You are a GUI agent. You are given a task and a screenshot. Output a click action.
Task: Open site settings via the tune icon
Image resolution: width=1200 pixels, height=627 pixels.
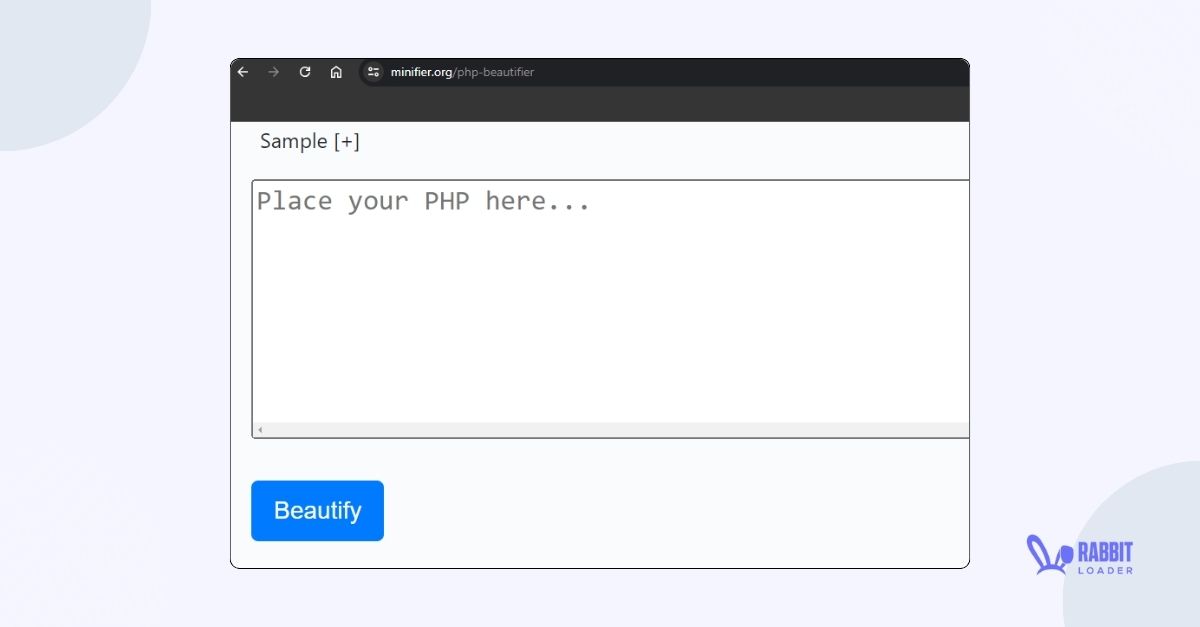(372, 72)
